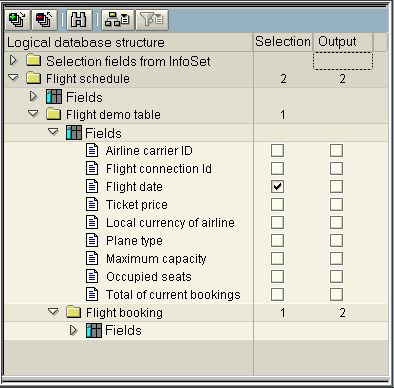Screen dimensions: 394x388
Task: Collapse the Flight booking node
Action: (53, 312)
